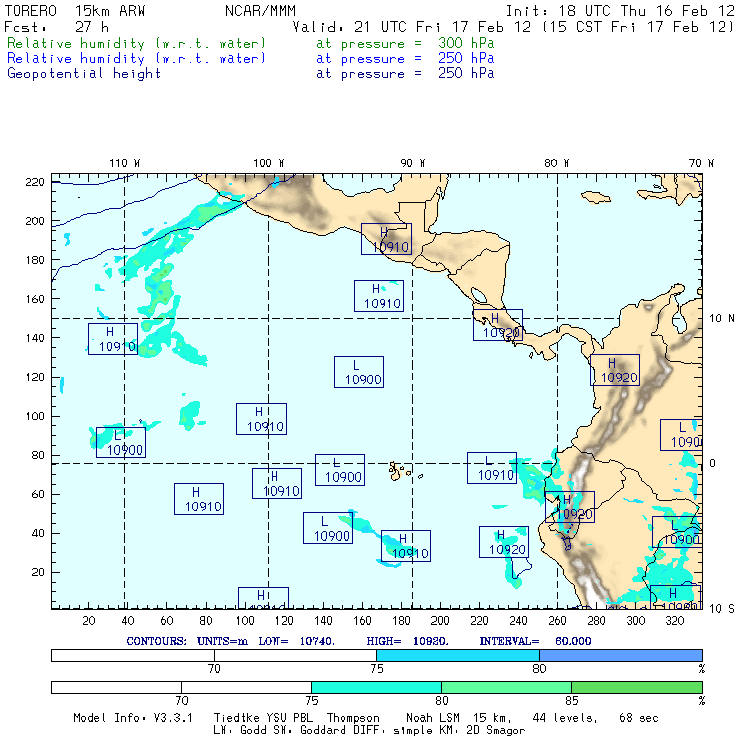Click the 'CONTOURS: UNITS=m' text
Viewport: 740px width, 740px height.
(187, 641)
